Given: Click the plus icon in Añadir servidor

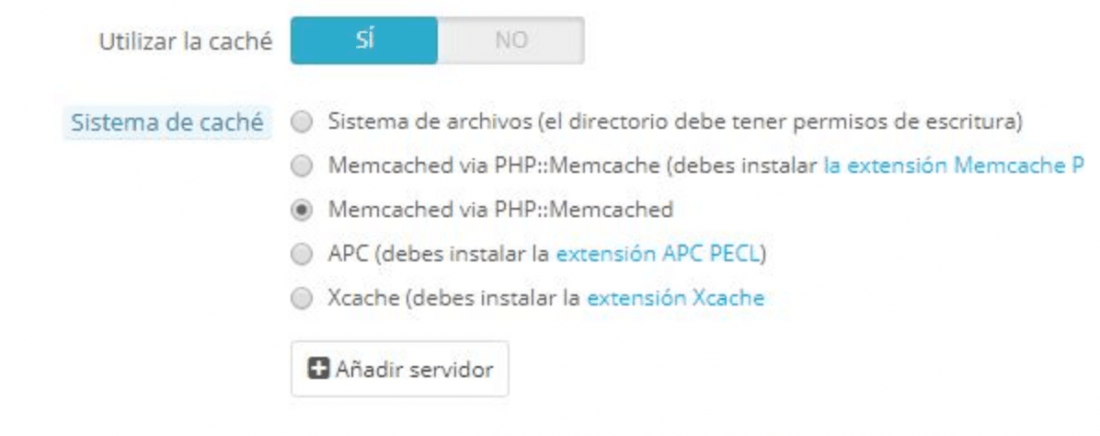Looking at the screenshot, I should click(318, 369).
